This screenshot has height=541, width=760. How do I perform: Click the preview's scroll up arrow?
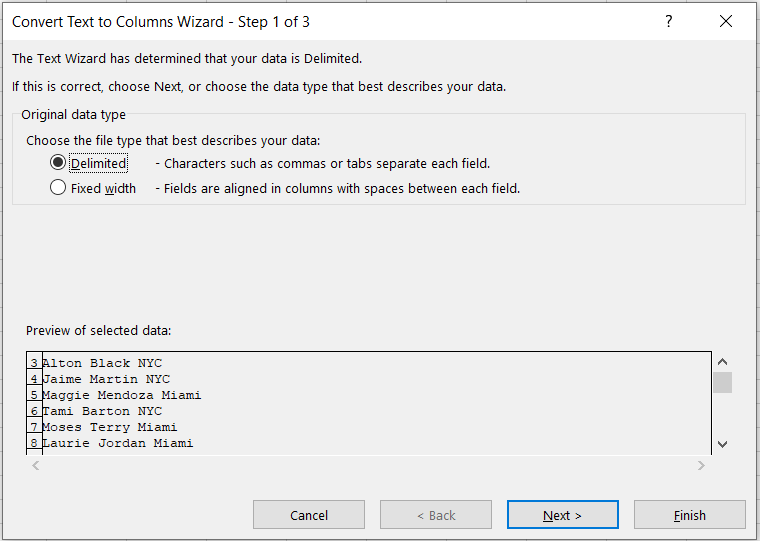(x=723, y=362)
